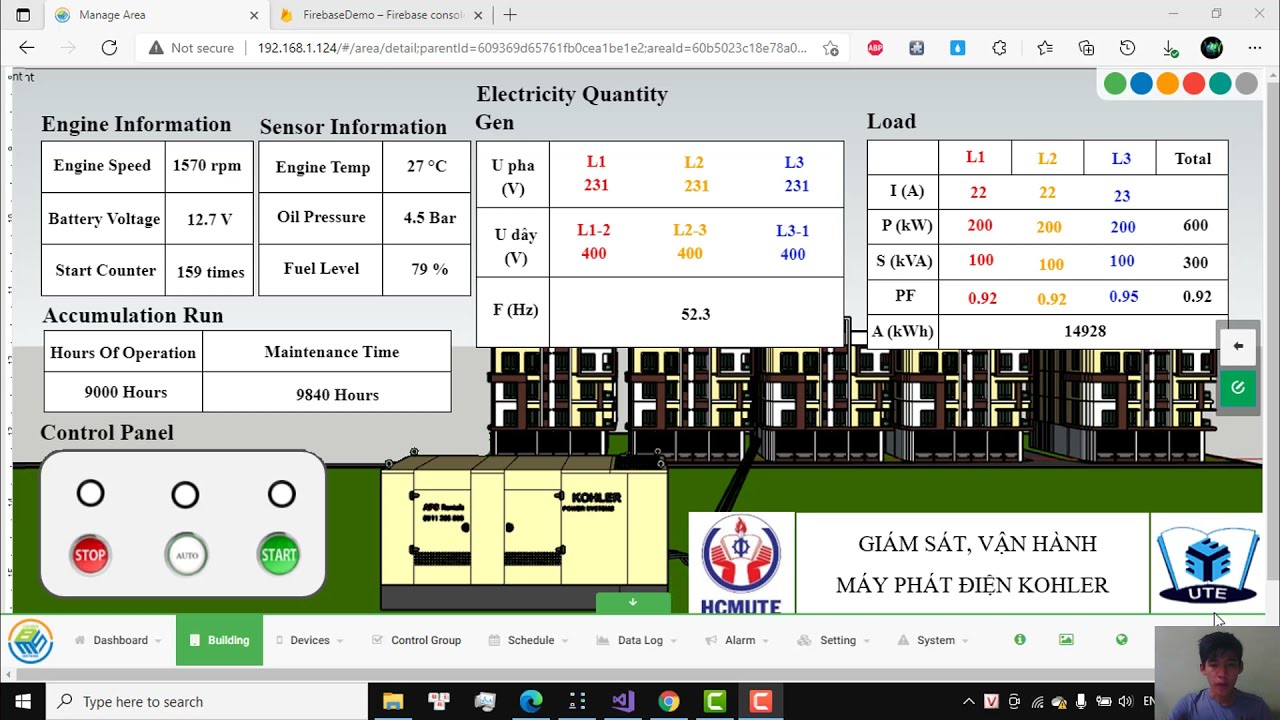Open browser Downloads
This screenshot has width=1280, height=720.
[x=1170, y=48]
